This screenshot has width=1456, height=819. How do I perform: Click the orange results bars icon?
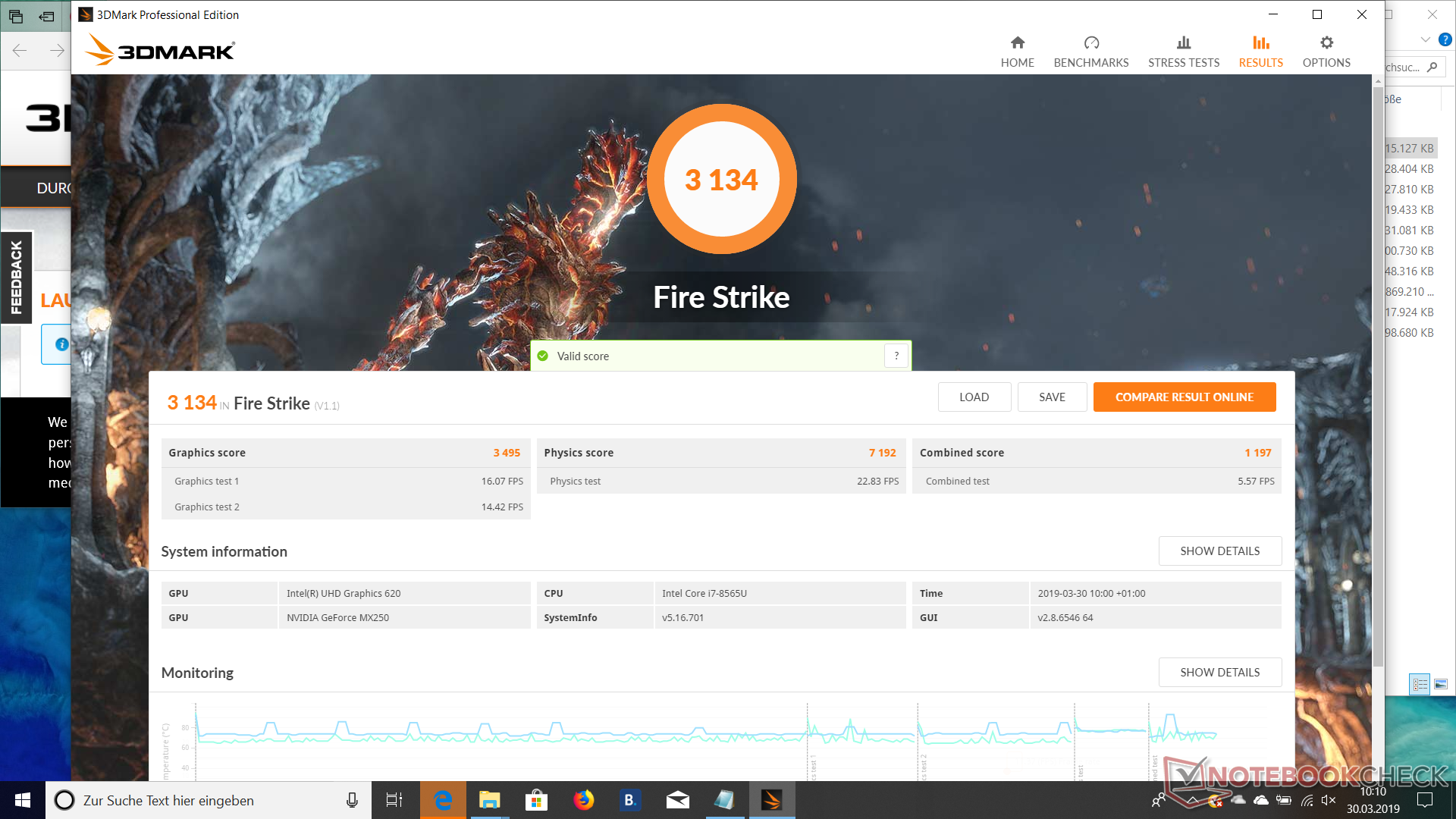pos(1260,42)
